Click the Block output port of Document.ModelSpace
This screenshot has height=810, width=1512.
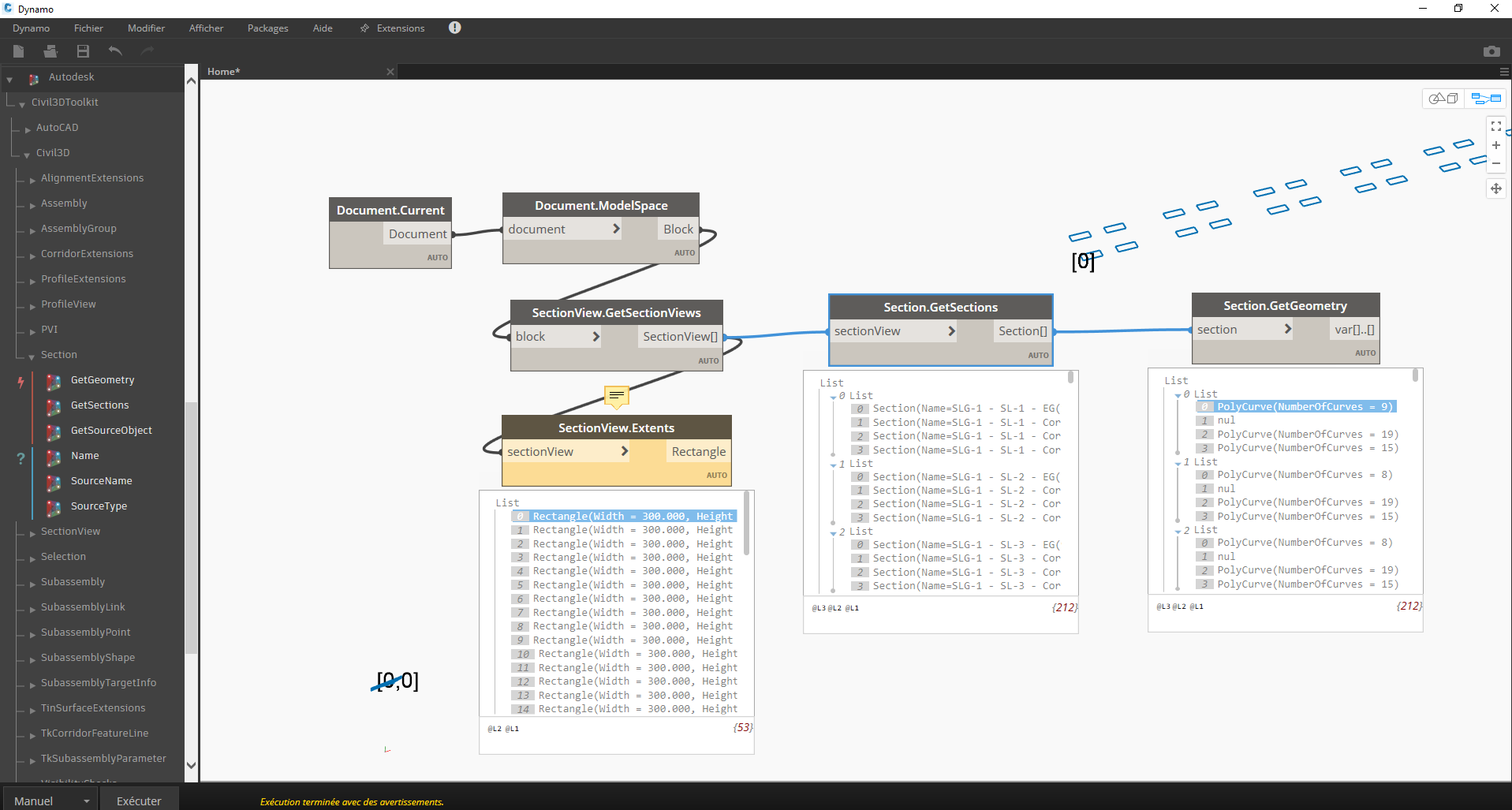click(678, 230)
